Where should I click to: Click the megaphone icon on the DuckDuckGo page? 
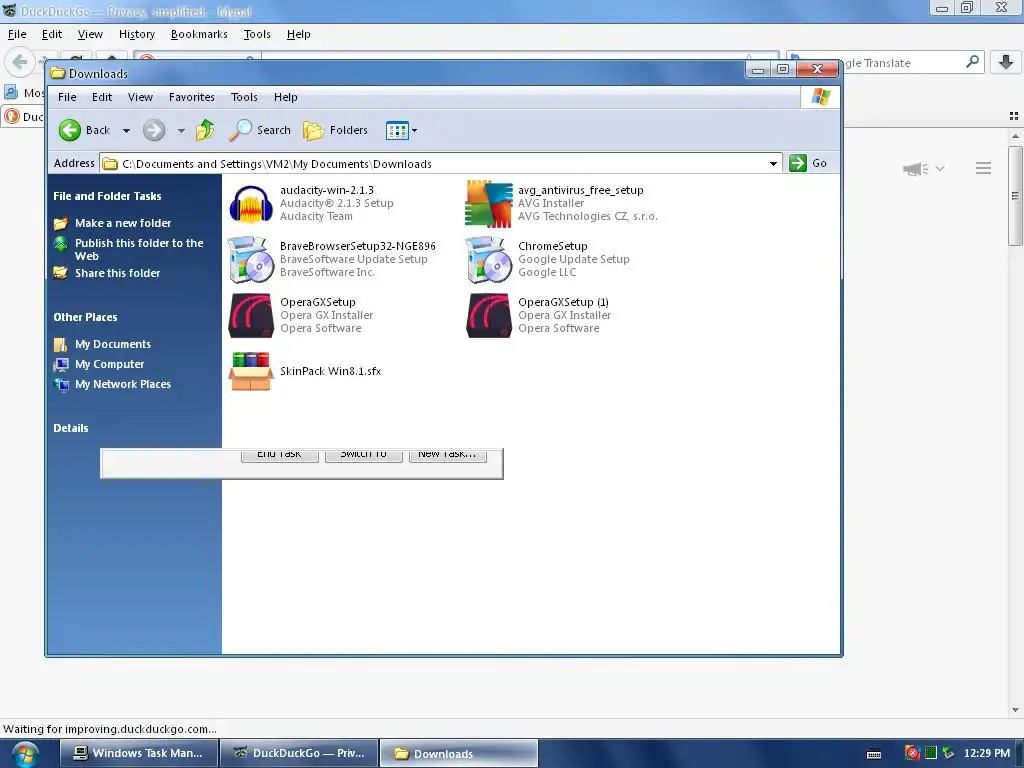tap(916, 168)
